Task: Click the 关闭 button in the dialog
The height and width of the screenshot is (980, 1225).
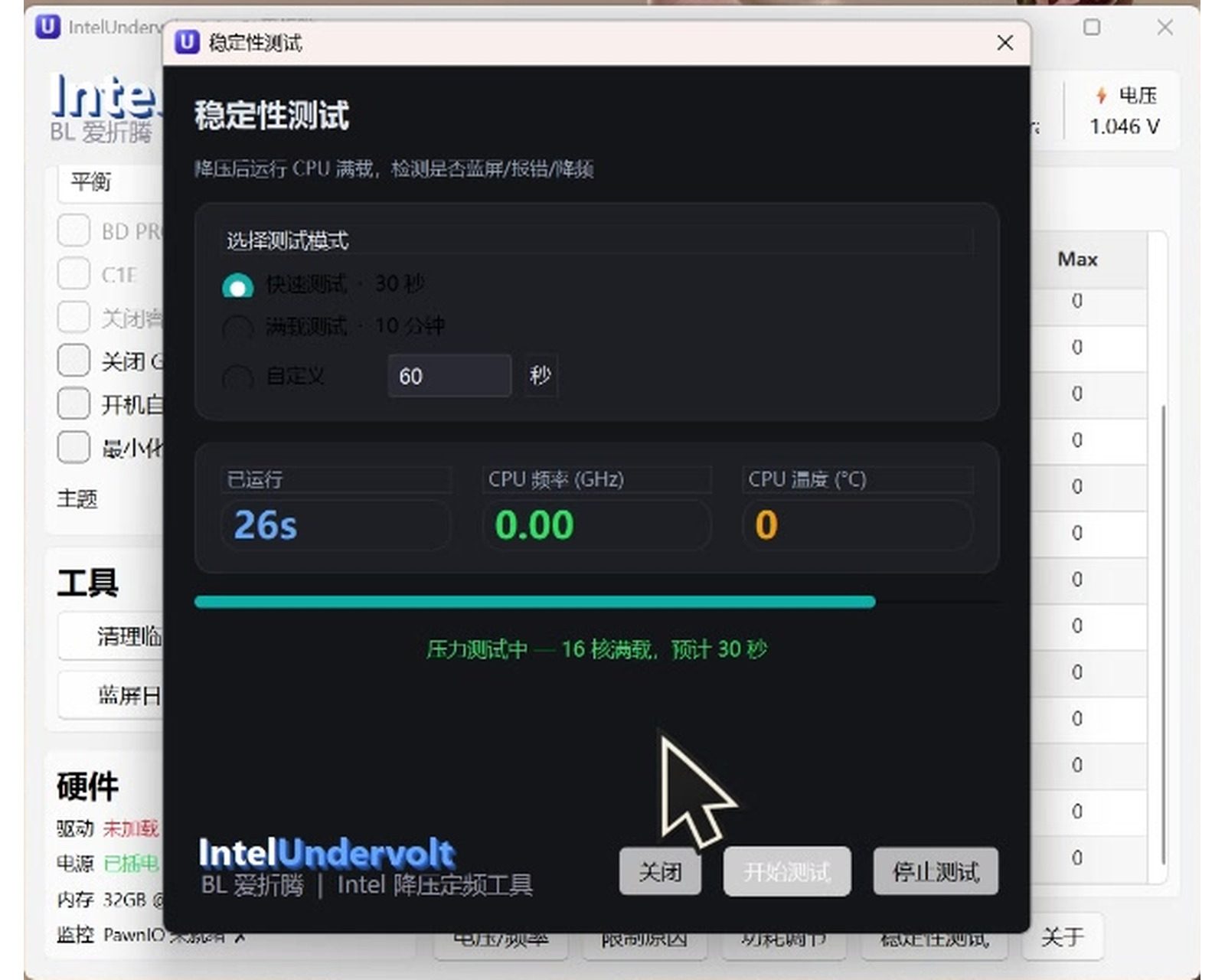Action: coord(660,871)
